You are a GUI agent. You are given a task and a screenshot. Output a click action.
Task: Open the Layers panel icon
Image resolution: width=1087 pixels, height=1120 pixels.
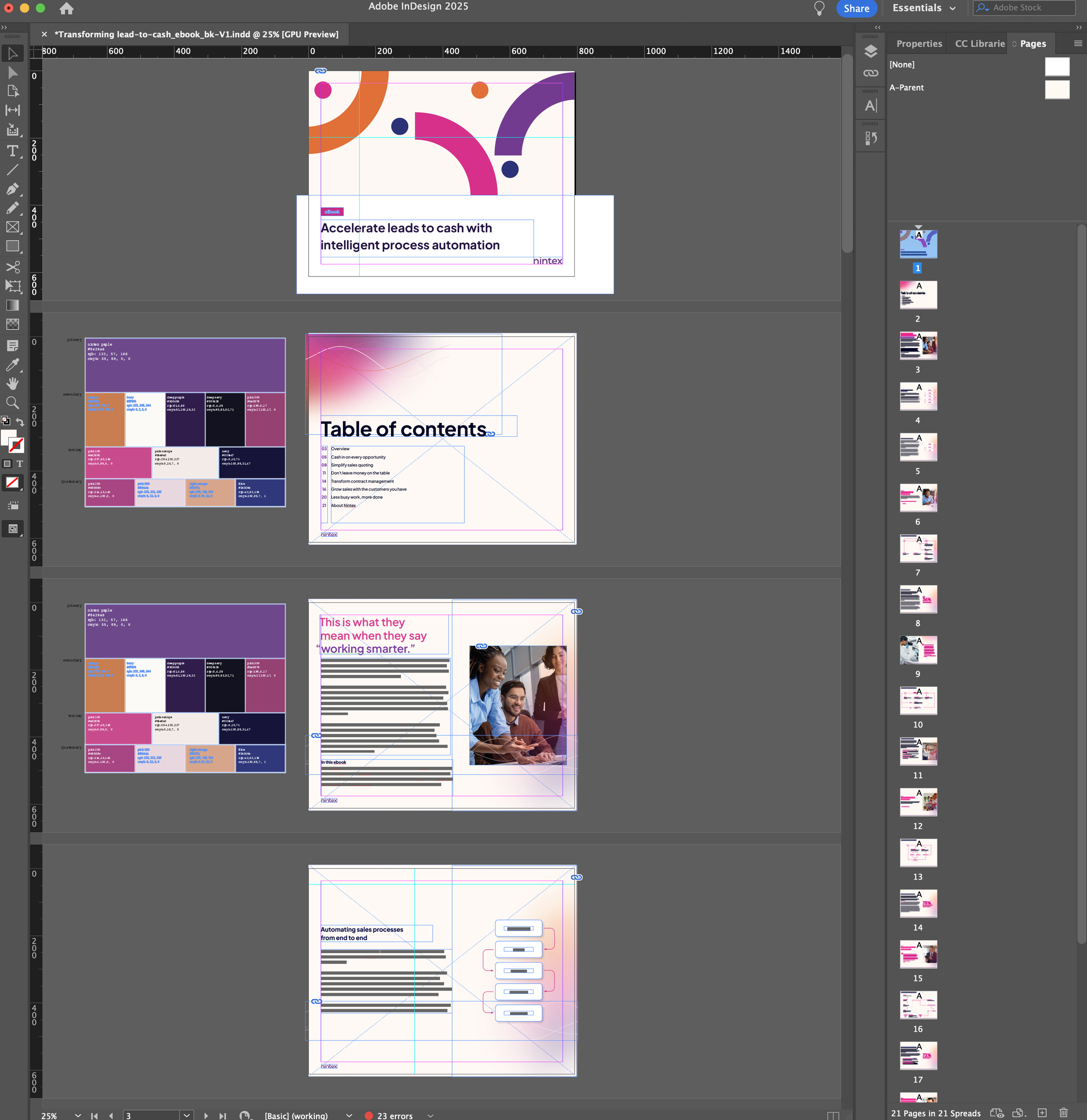coord(870,51)
